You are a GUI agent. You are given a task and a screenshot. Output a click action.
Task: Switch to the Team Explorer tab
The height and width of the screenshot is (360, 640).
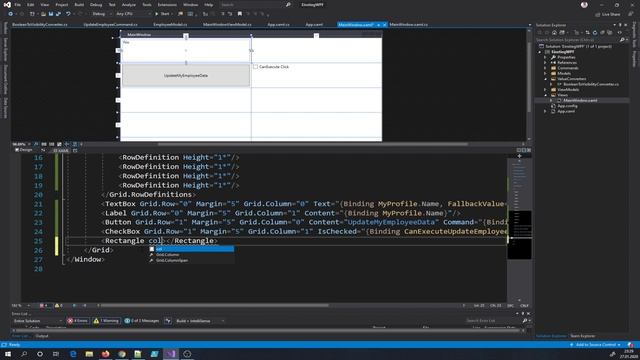point(582,336)
